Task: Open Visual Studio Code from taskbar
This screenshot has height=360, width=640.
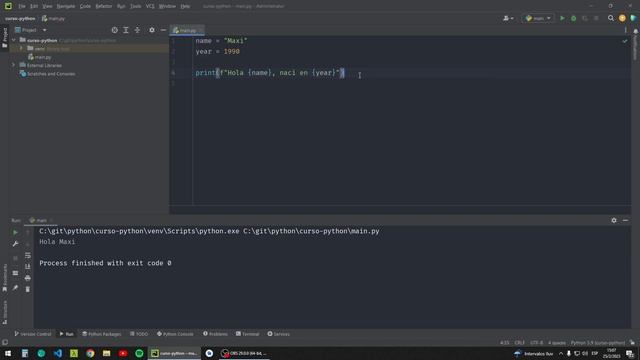Action: pos(58,353)
